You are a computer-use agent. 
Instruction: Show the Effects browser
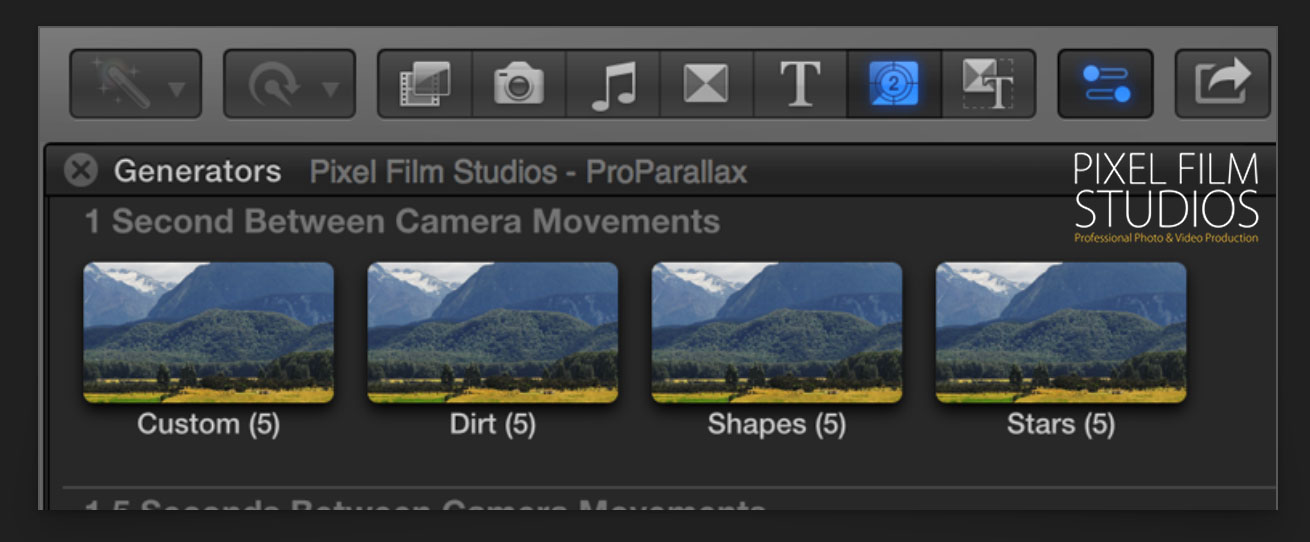tap(425, 84)
